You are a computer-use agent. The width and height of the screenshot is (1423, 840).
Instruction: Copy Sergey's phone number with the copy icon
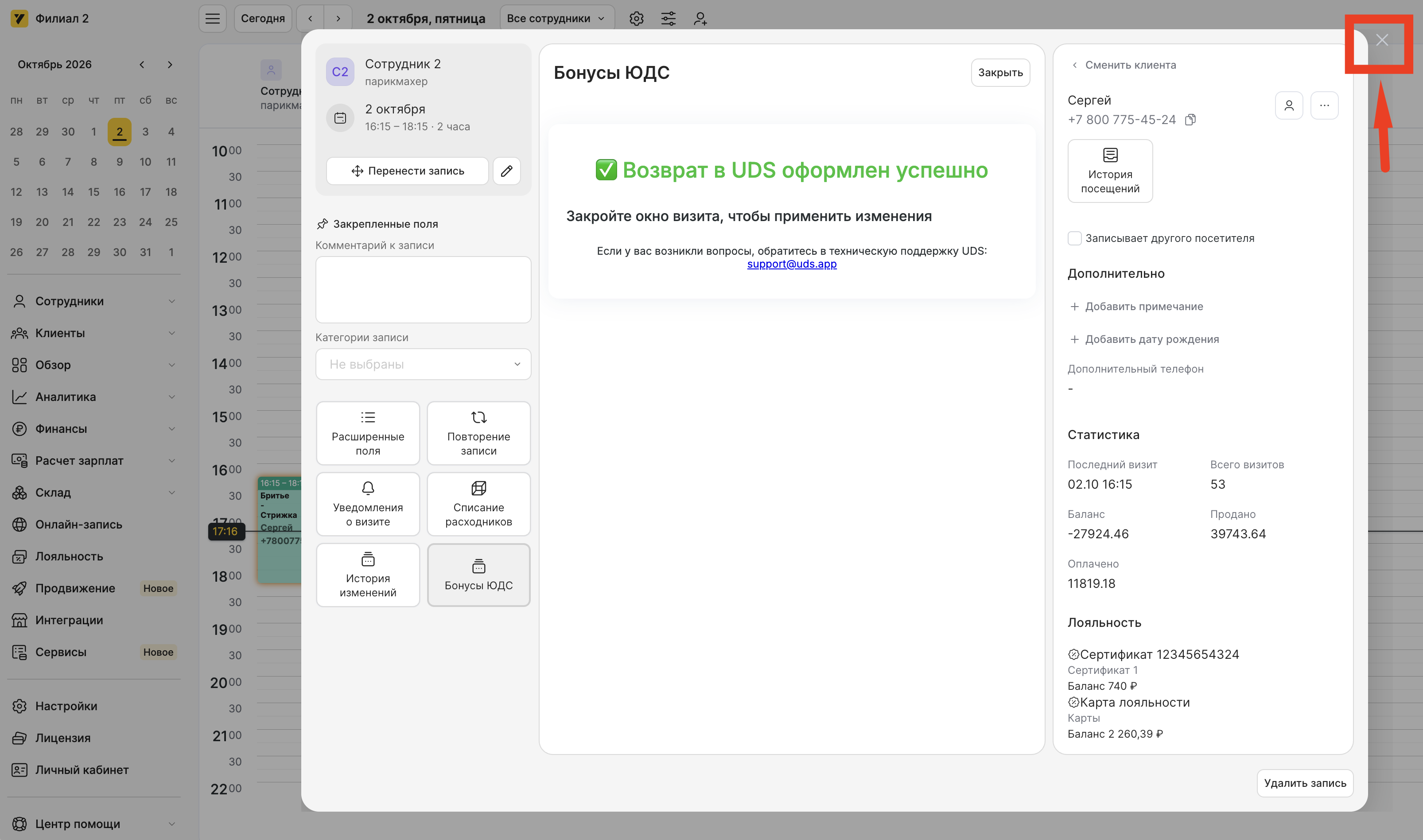tap(1190, 120)
